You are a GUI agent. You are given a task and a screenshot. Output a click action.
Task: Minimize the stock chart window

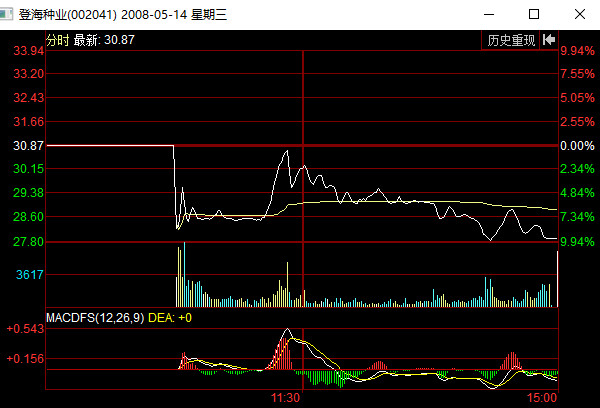(x=487, y=14)
